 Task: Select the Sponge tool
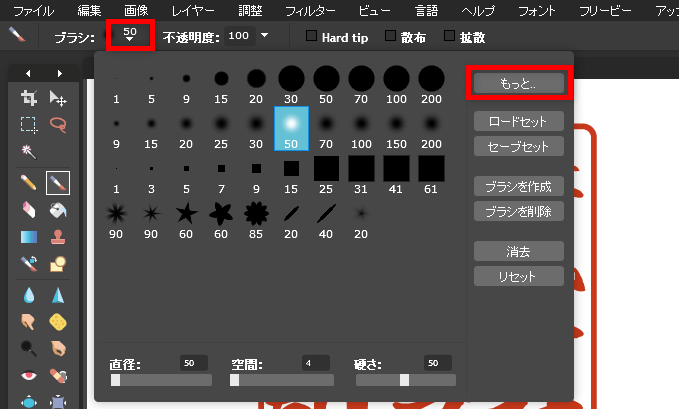click(58, 322)
